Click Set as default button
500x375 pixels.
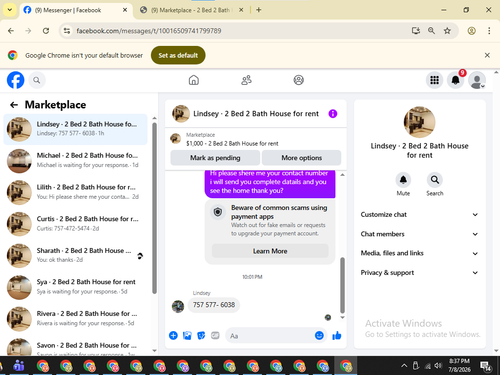(x=178, y=55)
